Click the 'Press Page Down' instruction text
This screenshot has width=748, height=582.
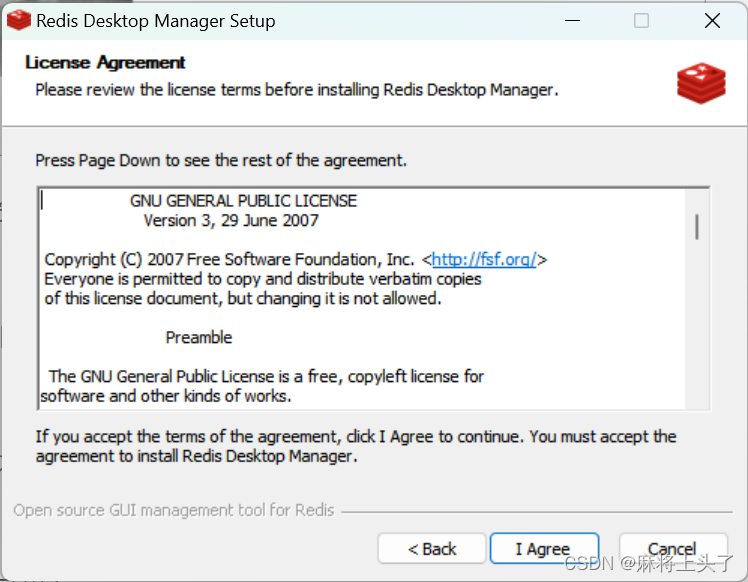coord(221,160)
